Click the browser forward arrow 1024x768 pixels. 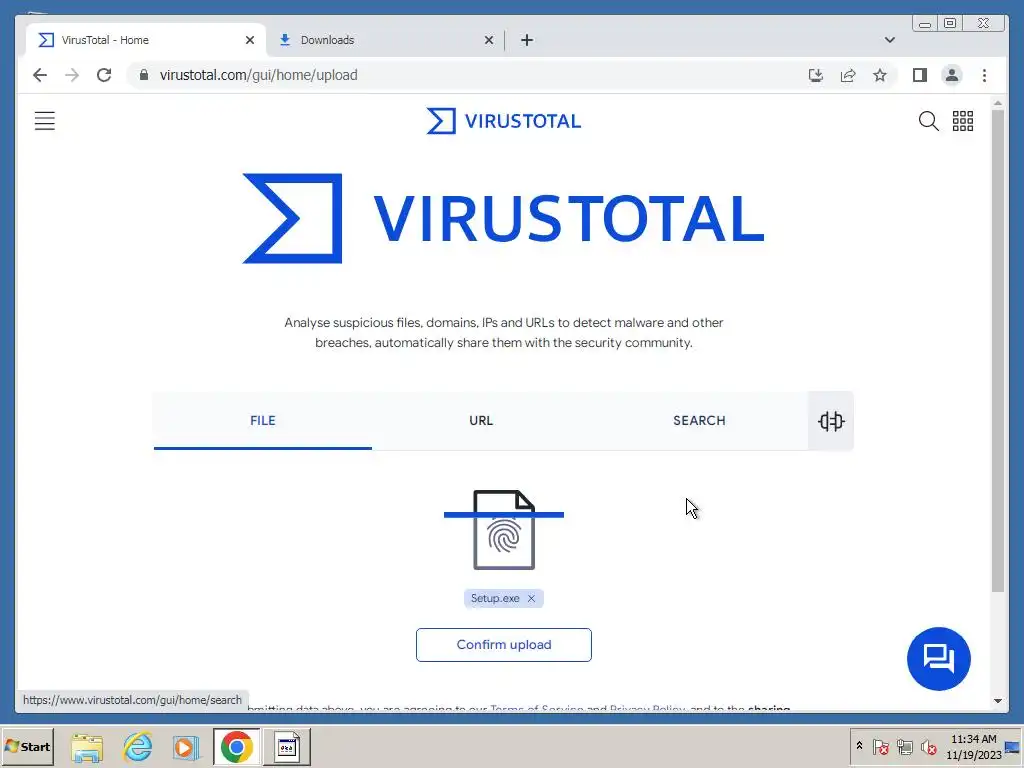(x=72, y=75)
